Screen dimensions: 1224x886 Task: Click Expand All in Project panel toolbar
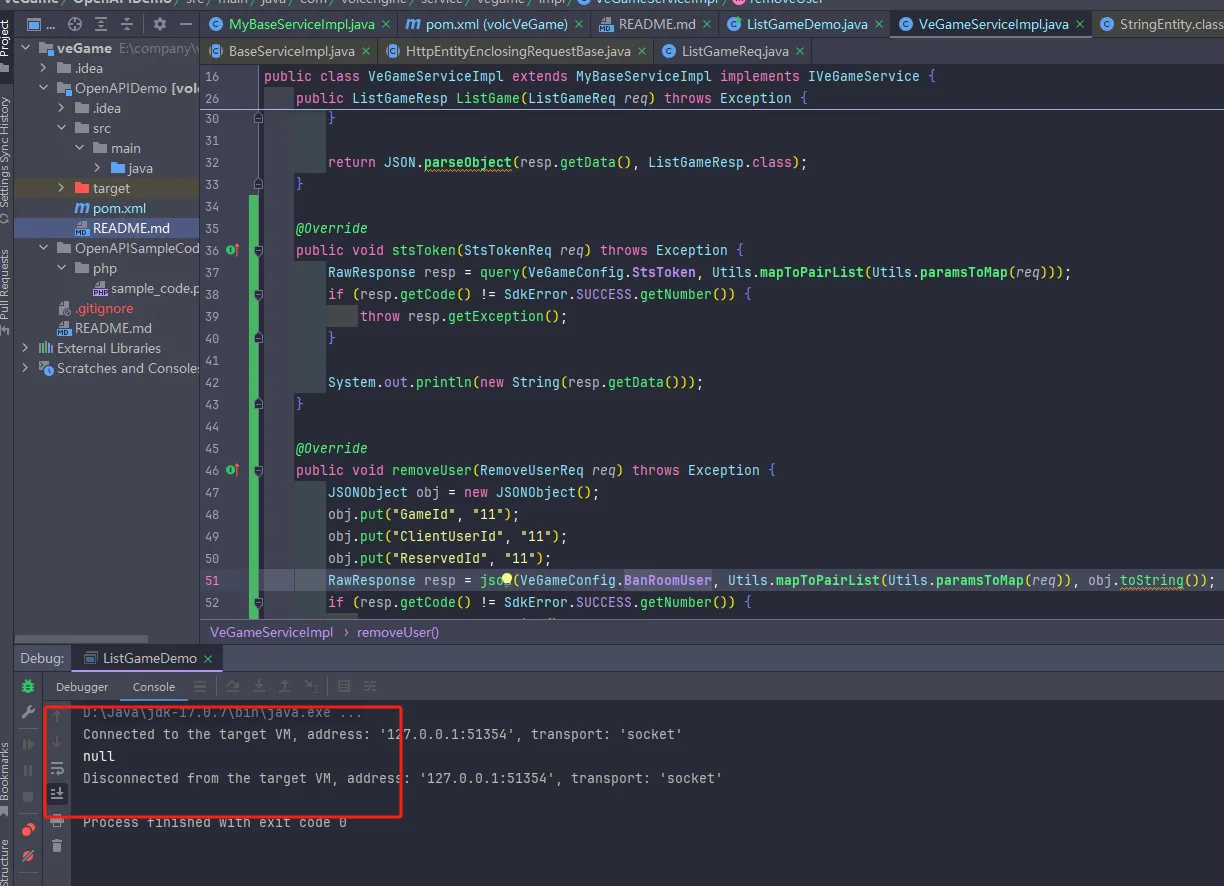click(x=102, y=24)
